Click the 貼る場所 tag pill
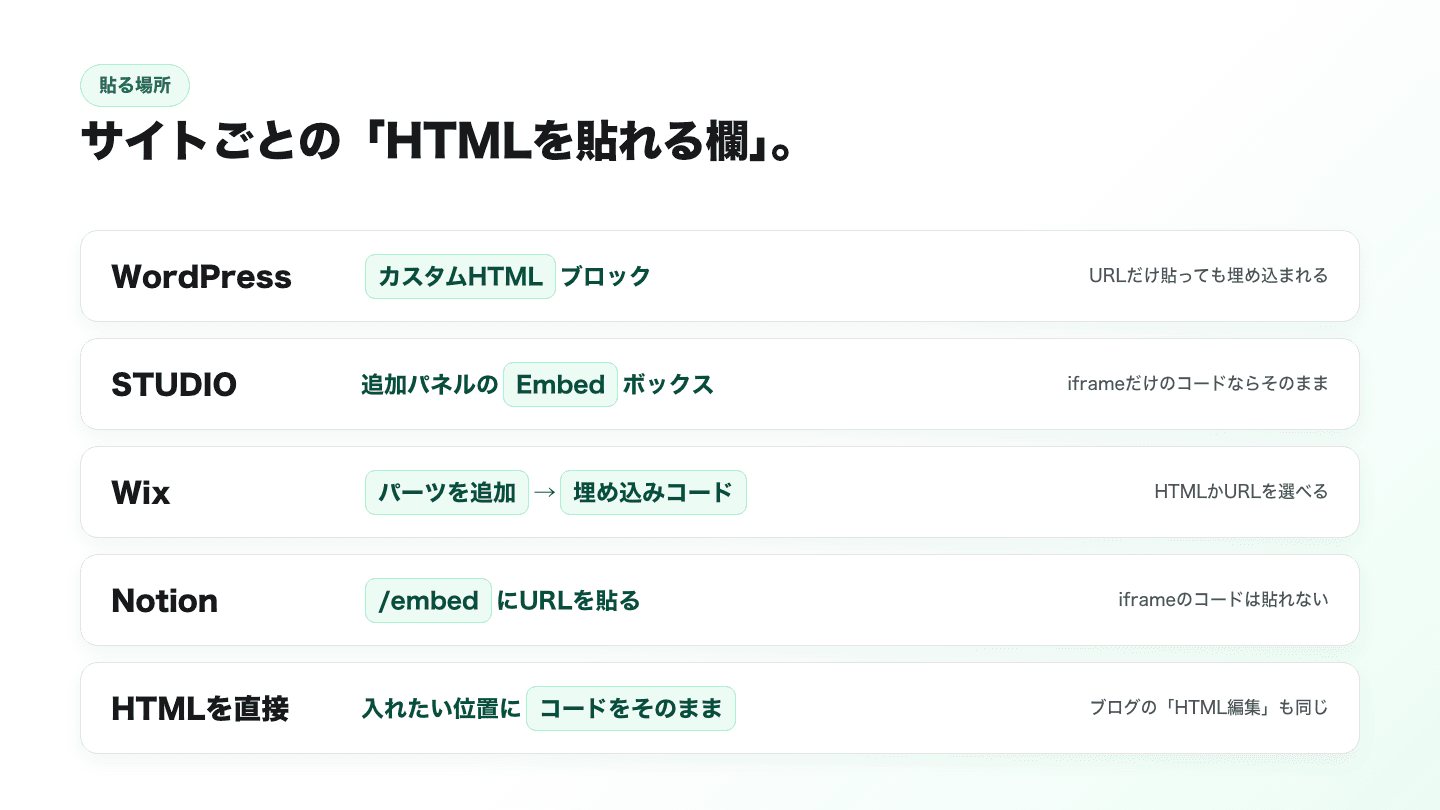Image resolution: width=1440 pixels, height=810 pixels. point(135,85)
